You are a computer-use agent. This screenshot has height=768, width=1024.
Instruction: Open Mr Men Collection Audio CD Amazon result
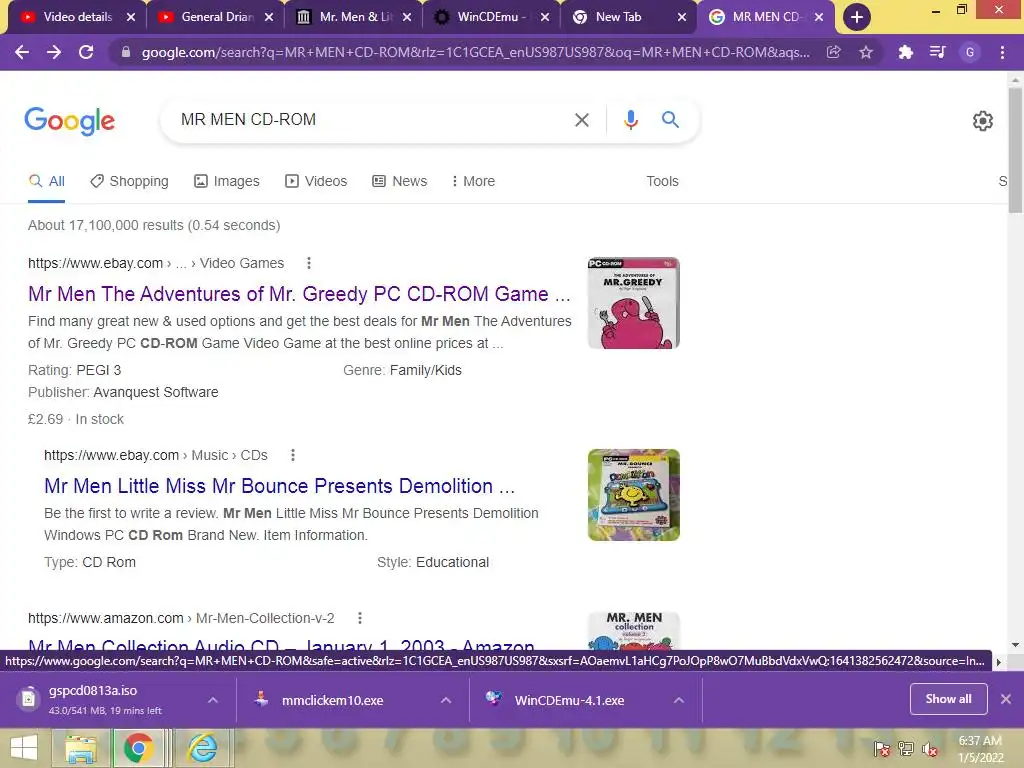coord(281,646)
